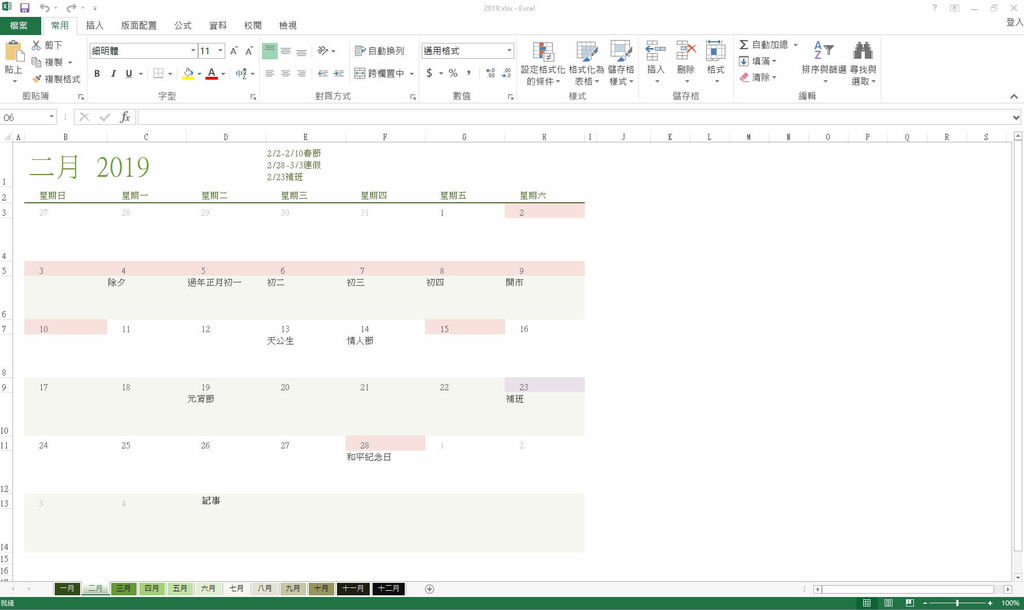Open the Help question mark button

click(935, 8)
